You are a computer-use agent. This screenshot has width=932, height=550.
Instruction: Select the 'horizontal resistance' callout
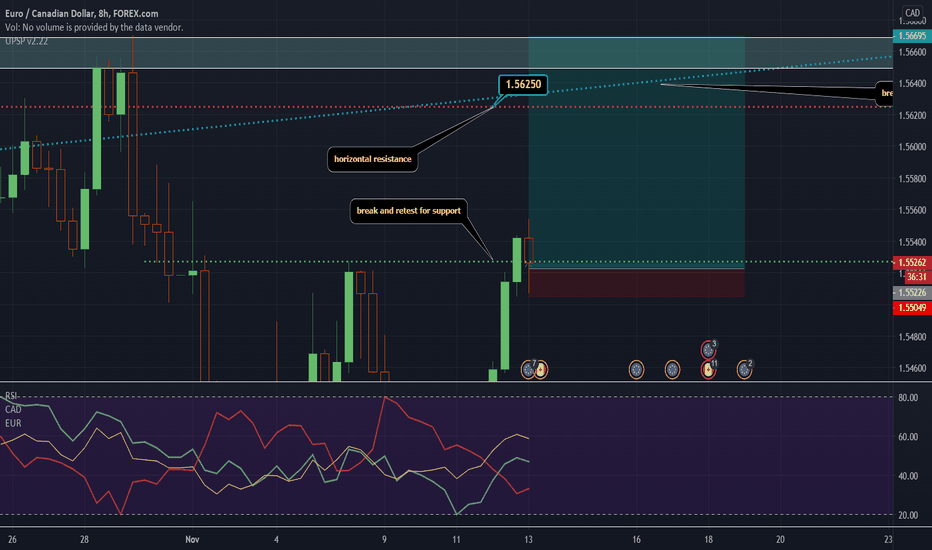pos(373,159)
